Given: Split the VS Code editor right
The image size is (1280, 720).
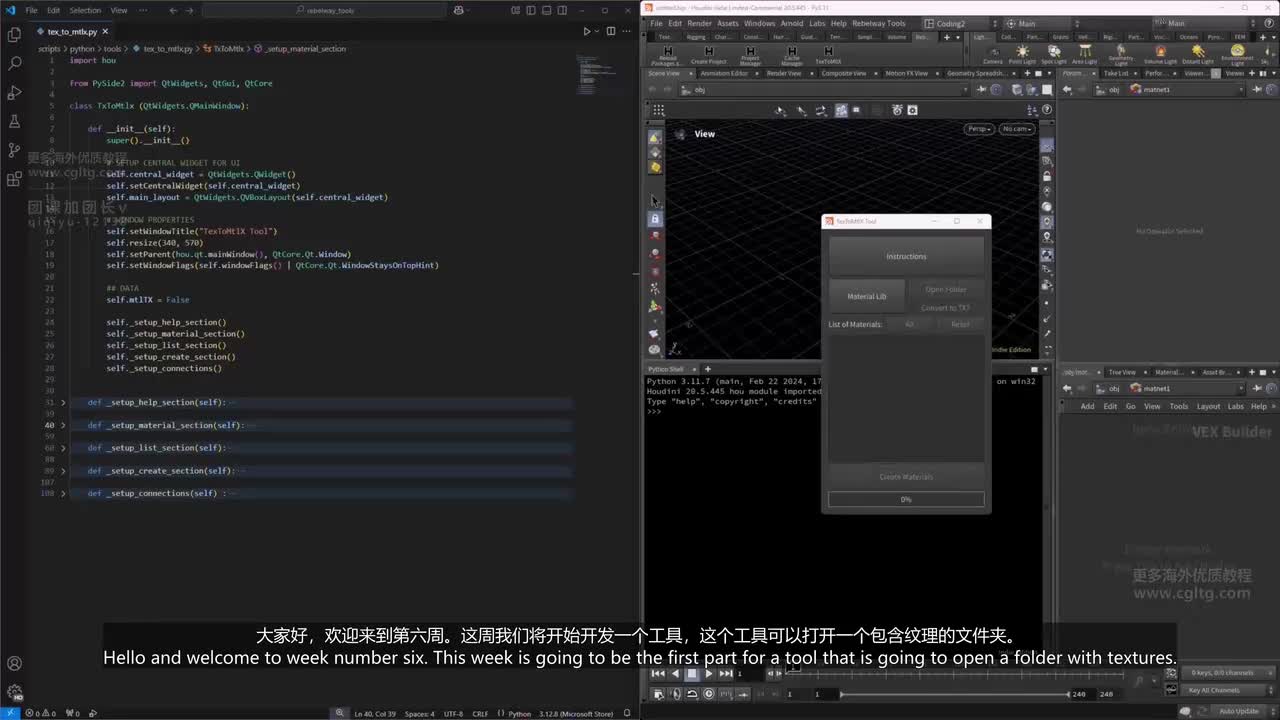Looking at the screenshot, I should pos(612,31).
